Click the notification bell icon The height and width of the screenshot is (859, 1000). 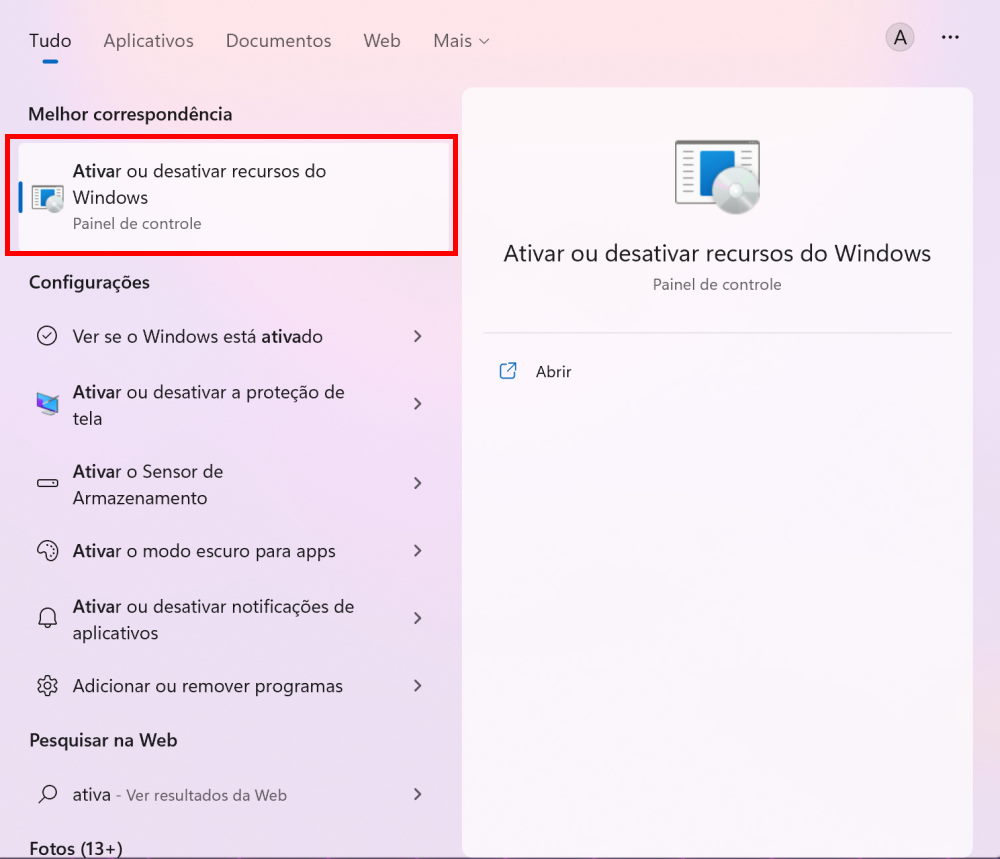click(x=47, y=617)
